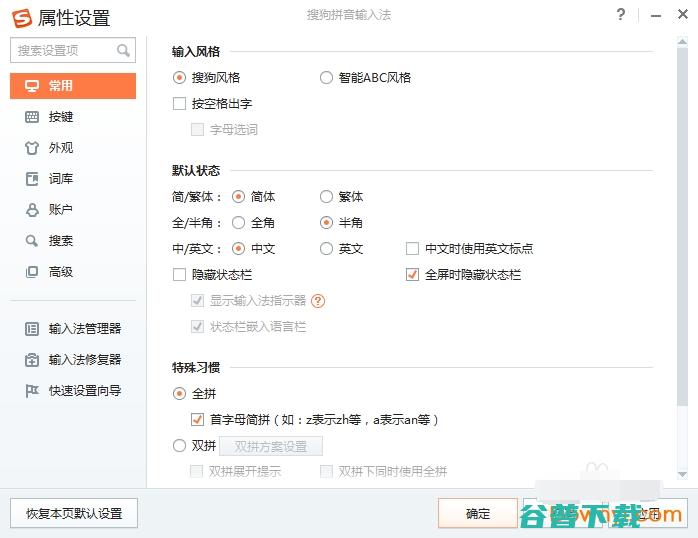Select 全角 radio option
698x538 pixels.
(239, 222)
